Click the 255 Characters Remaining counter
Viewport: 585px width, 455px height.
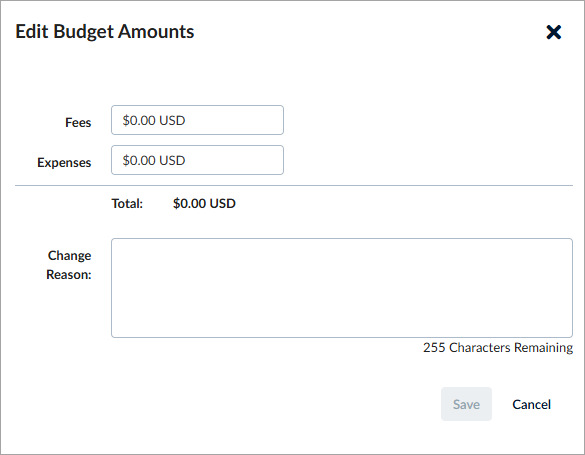tap(498, 348)
